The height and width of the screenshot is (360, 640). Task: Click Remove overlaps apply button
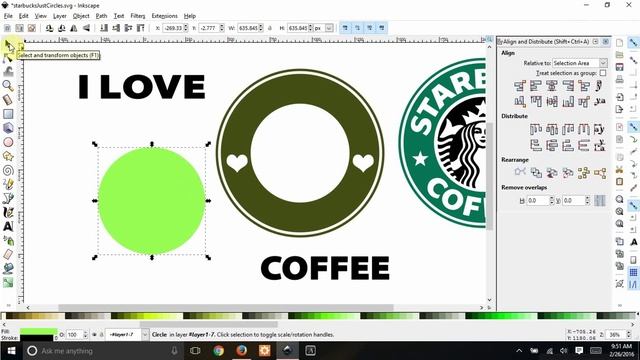(600, 200)
